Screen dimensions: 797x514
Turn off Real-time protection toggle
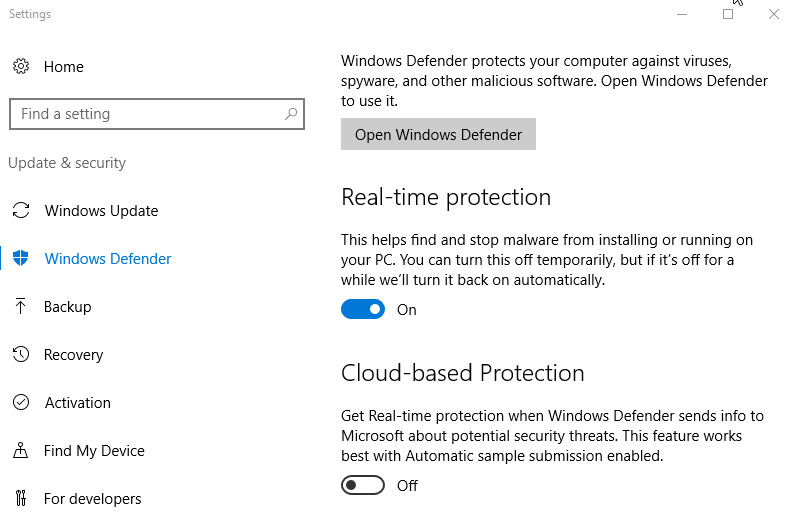(363, 310)
